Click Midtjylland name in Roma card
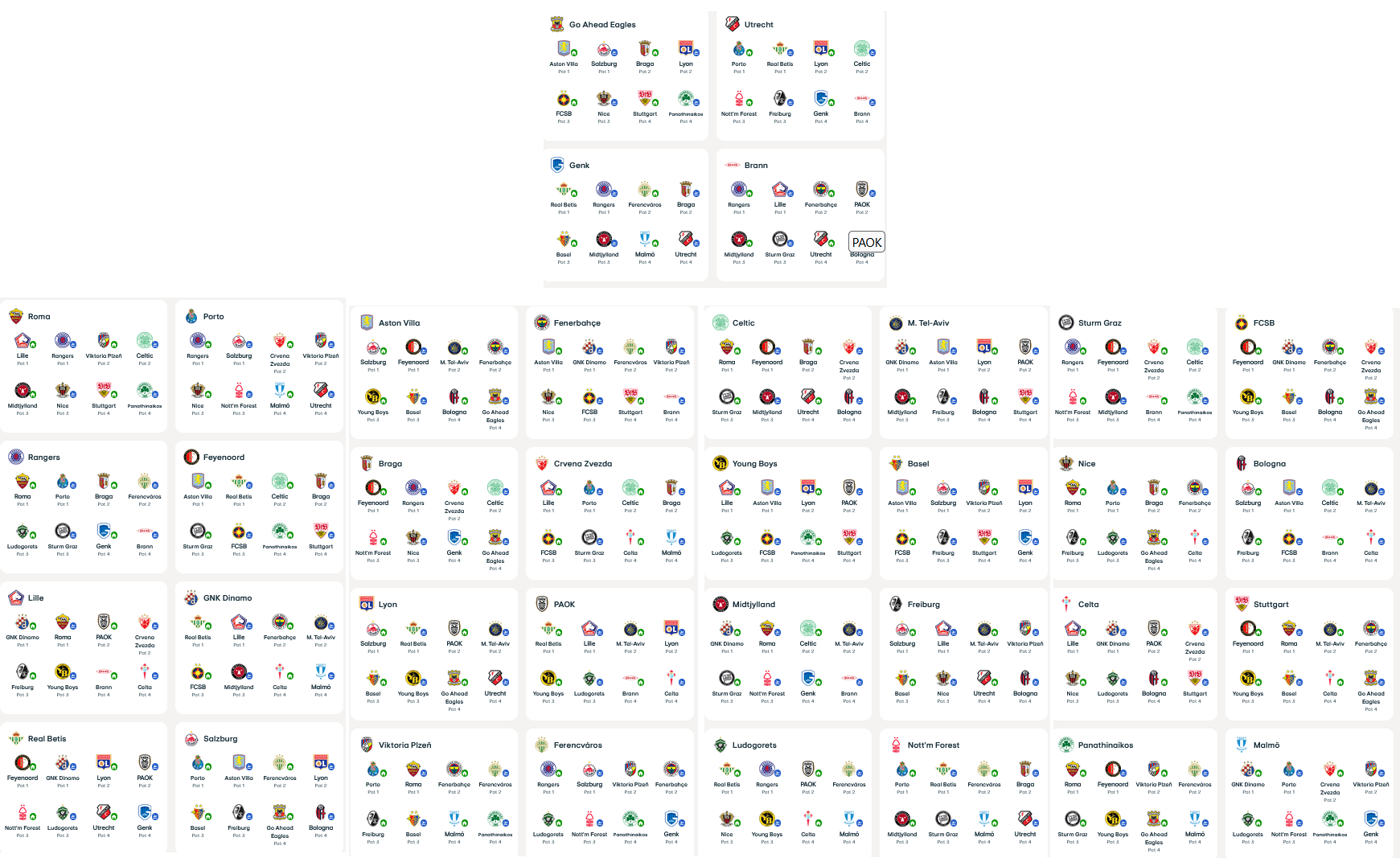Image resolution: width=1400 pixels, height=858 pixels. [x=23, y=406]
